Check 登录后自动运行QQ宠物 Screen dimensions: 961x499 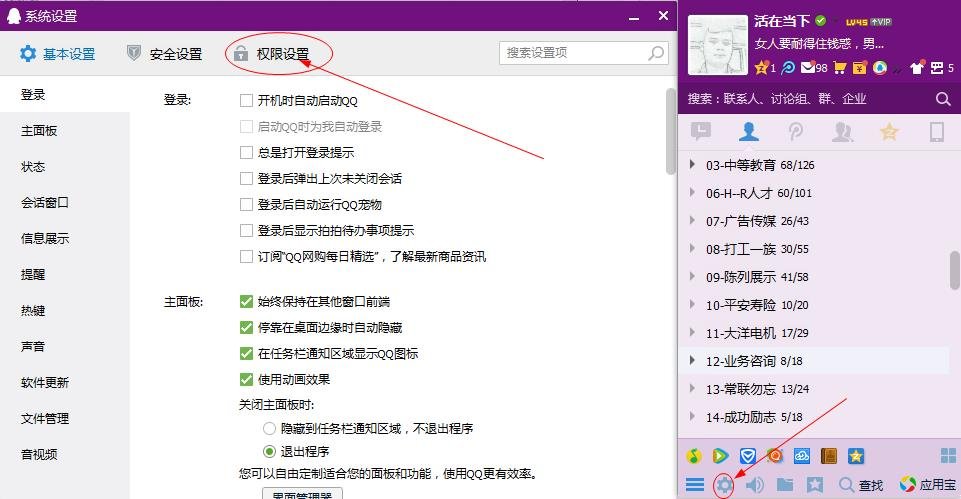[x=246, y=204]
